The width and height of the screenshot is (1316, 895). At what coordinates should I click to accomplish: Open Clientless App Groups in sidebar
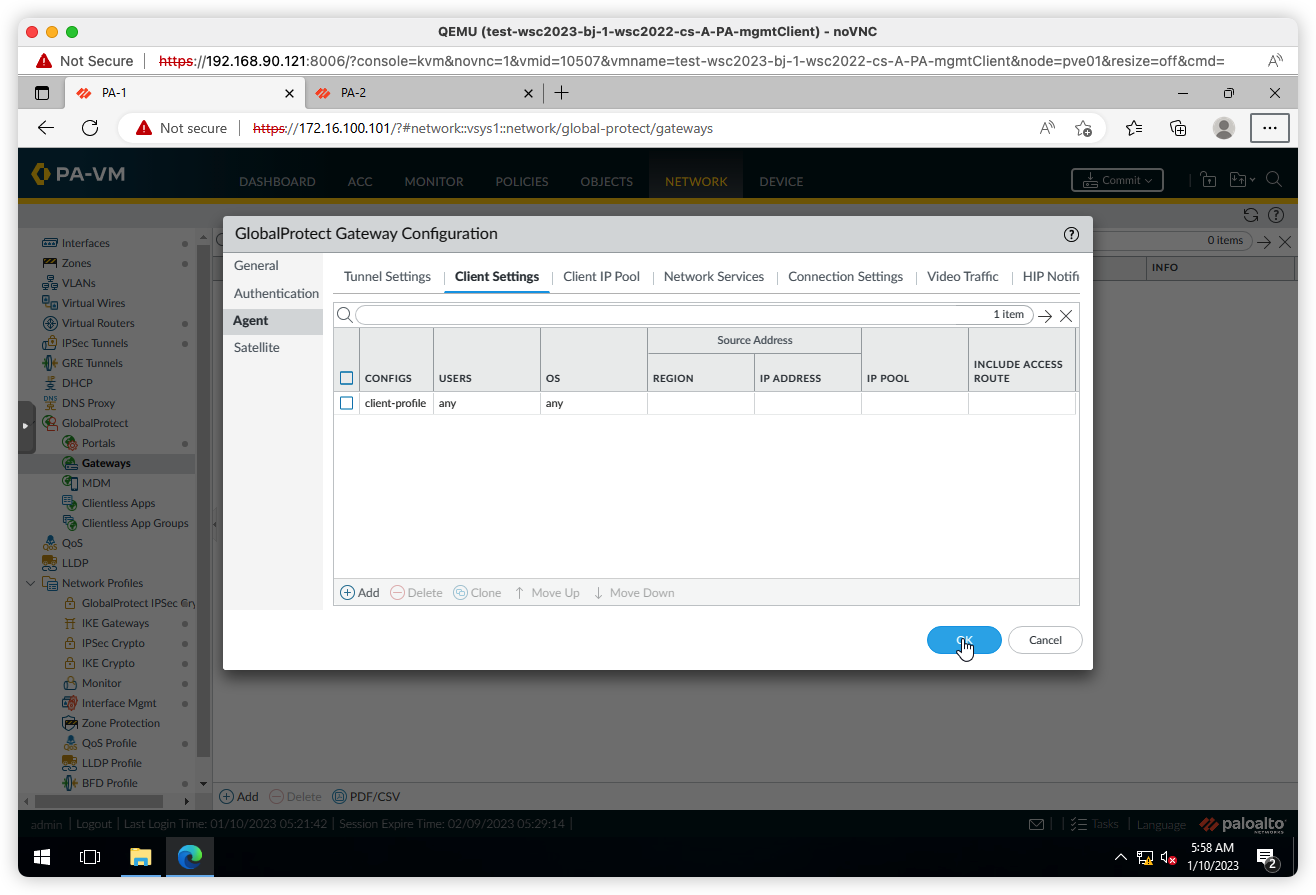pyautogui.click(x=135, y=523)
